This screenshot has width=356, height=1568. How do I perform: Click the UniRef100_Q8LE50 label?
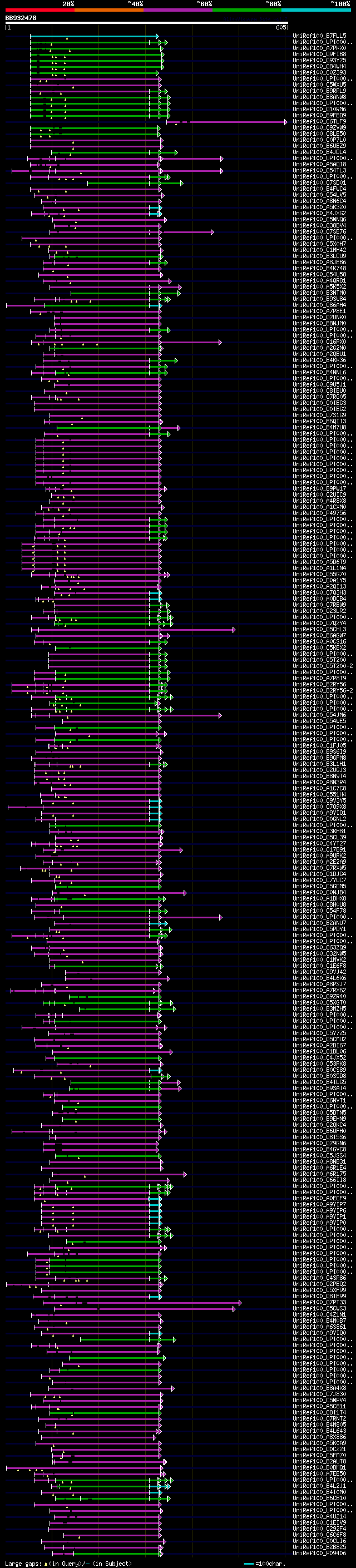click(319, 135)
